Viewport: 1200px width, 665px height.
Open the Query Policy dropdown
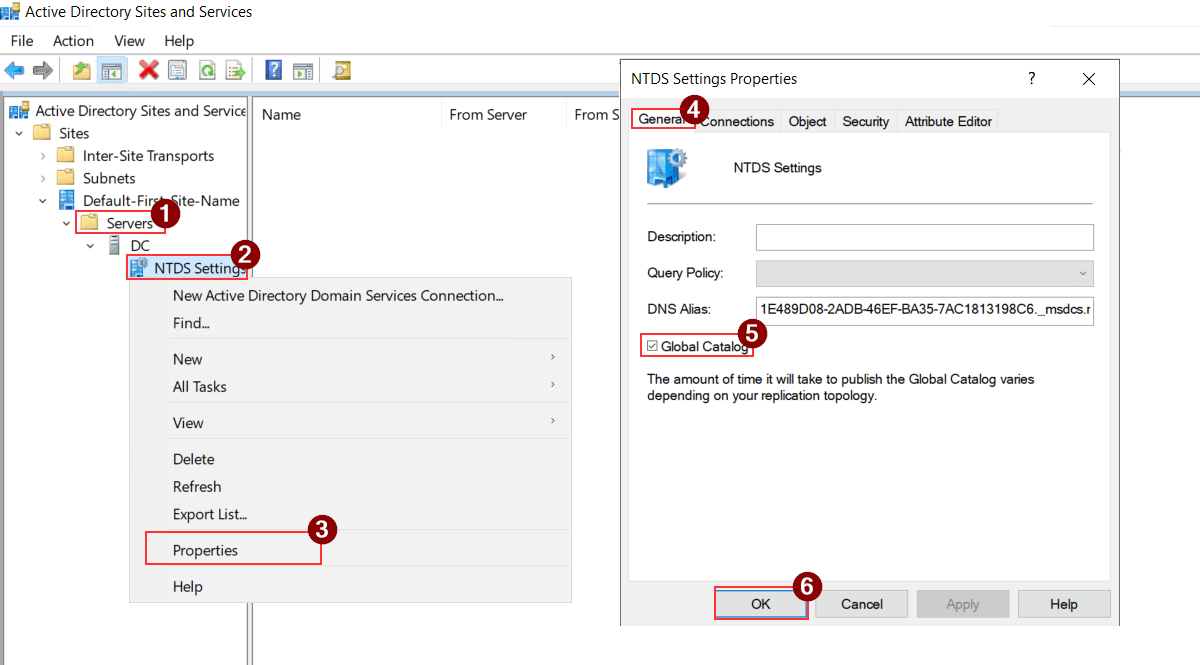click(1083, 273)
